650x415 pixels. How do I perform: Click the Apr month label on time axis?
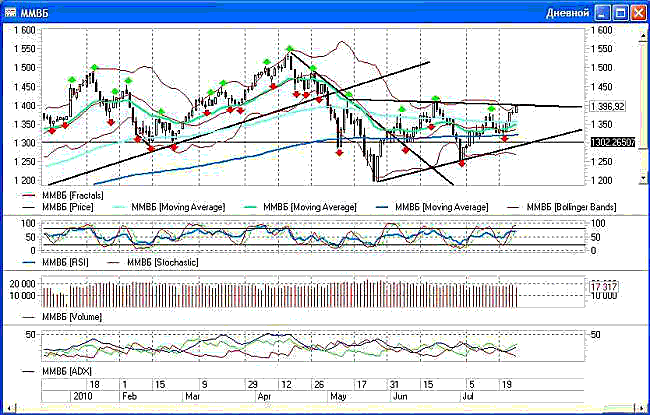(264, 396)
